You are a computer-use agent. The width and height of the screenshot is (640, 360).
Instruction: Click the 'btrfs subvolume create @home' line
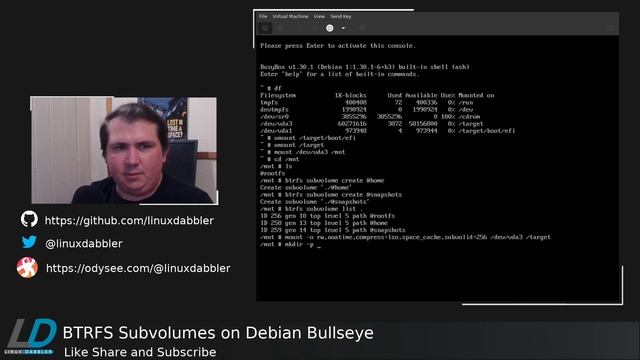click(322, 180)
